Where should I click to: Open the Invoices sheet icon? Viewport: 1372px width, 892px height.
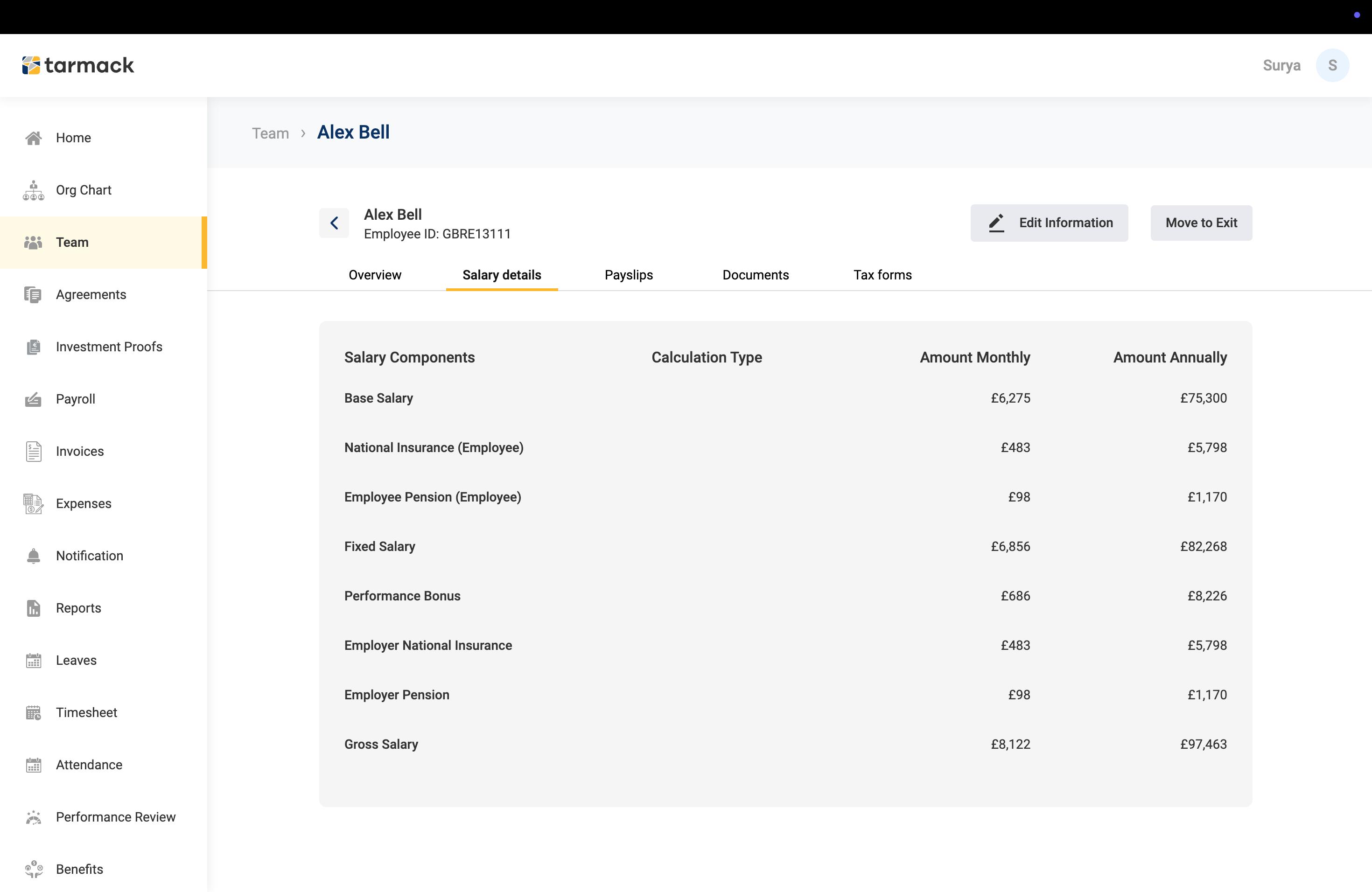coord(34,451)
